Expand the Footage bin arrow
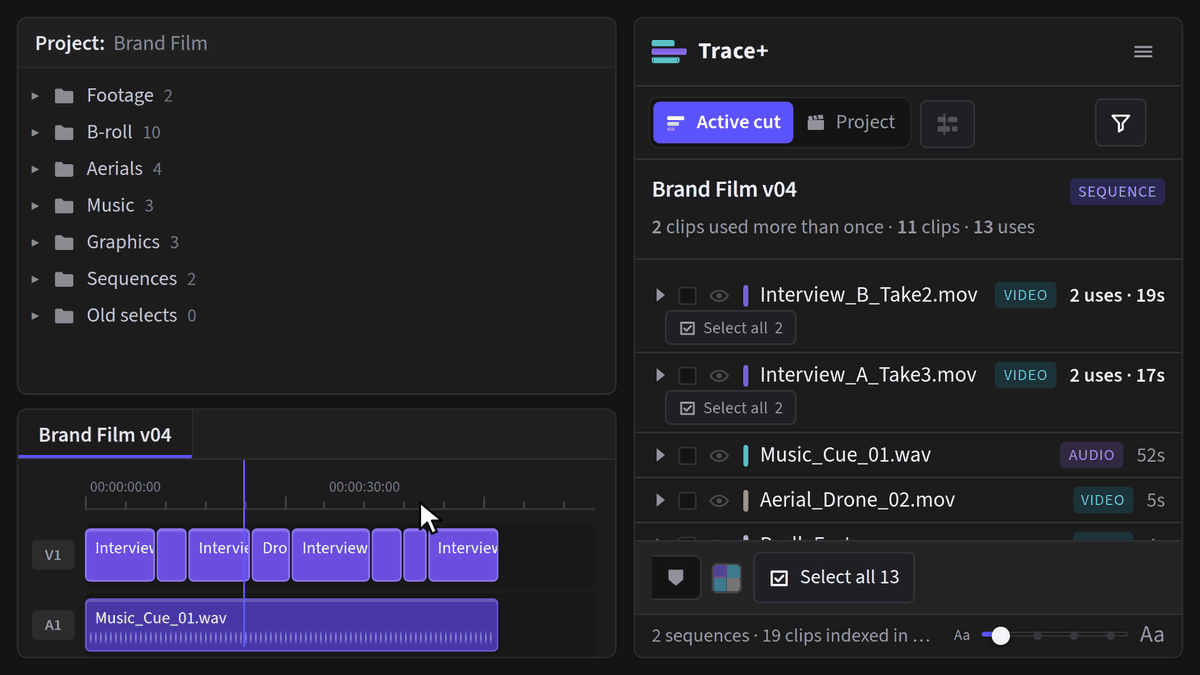1200x675 pixels. click(35, 96)
